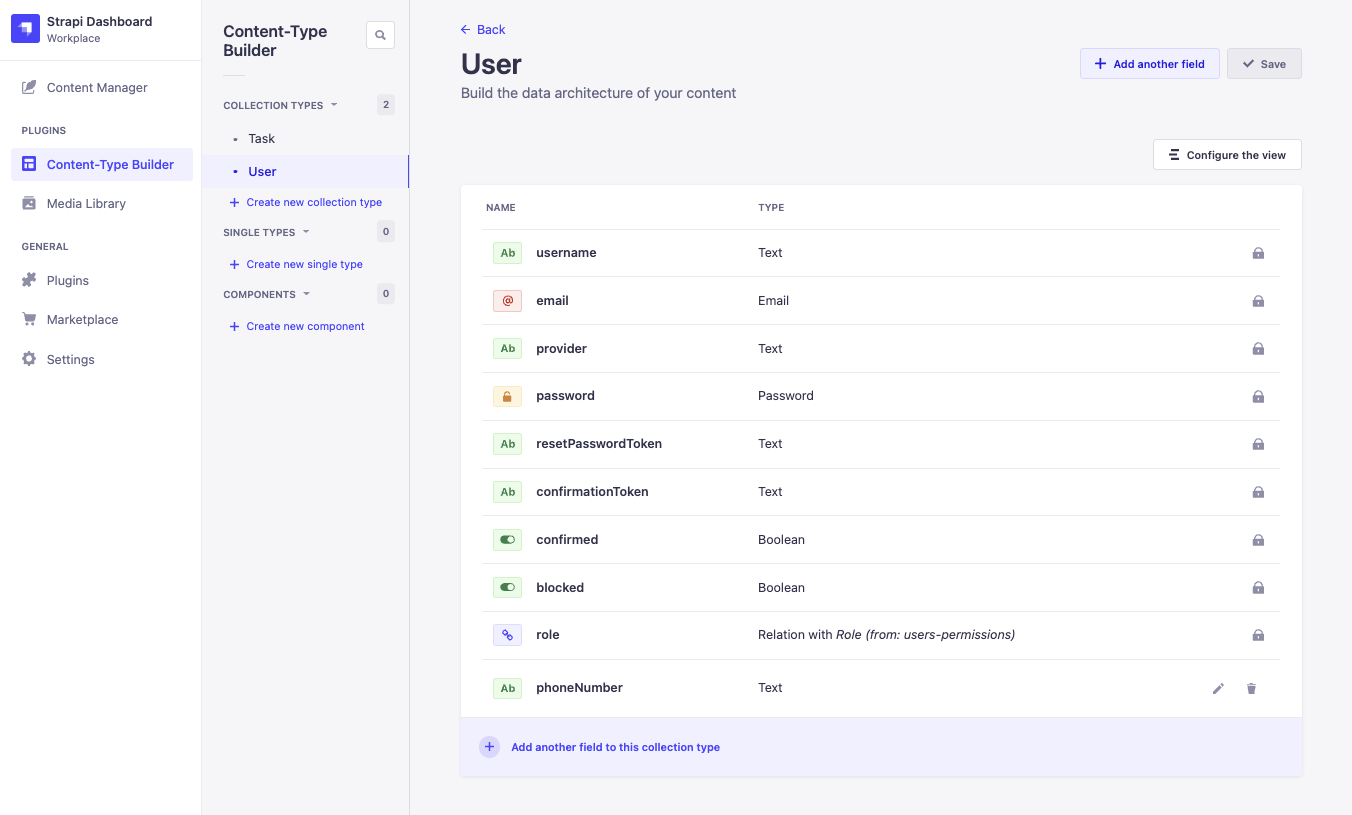
Task: Click the Ab icon for resetPasswordToken
Action: (508, 443)
